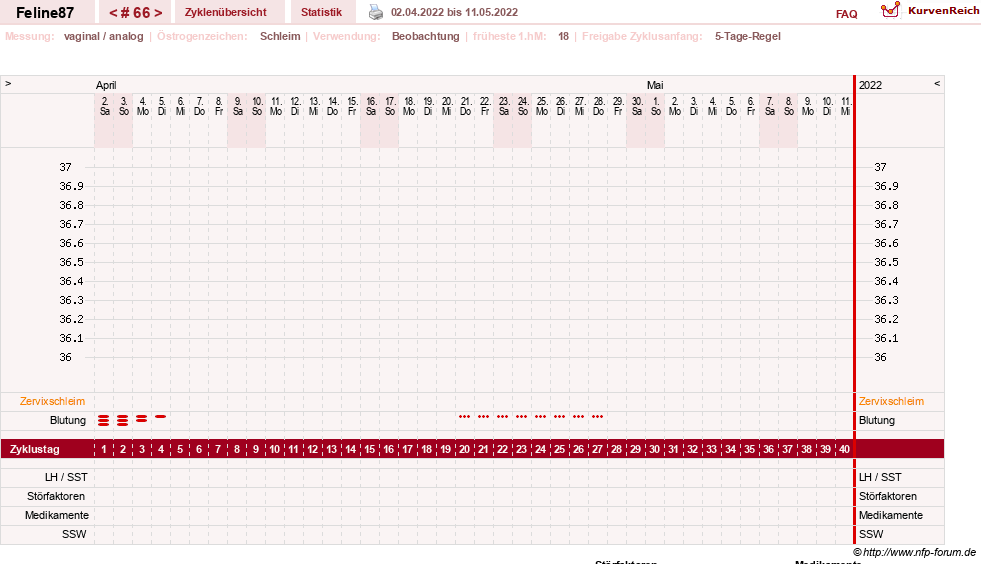The image size is (981, 564).
Task: Select bleeding marker on cycle day 1
Action: 104,420
